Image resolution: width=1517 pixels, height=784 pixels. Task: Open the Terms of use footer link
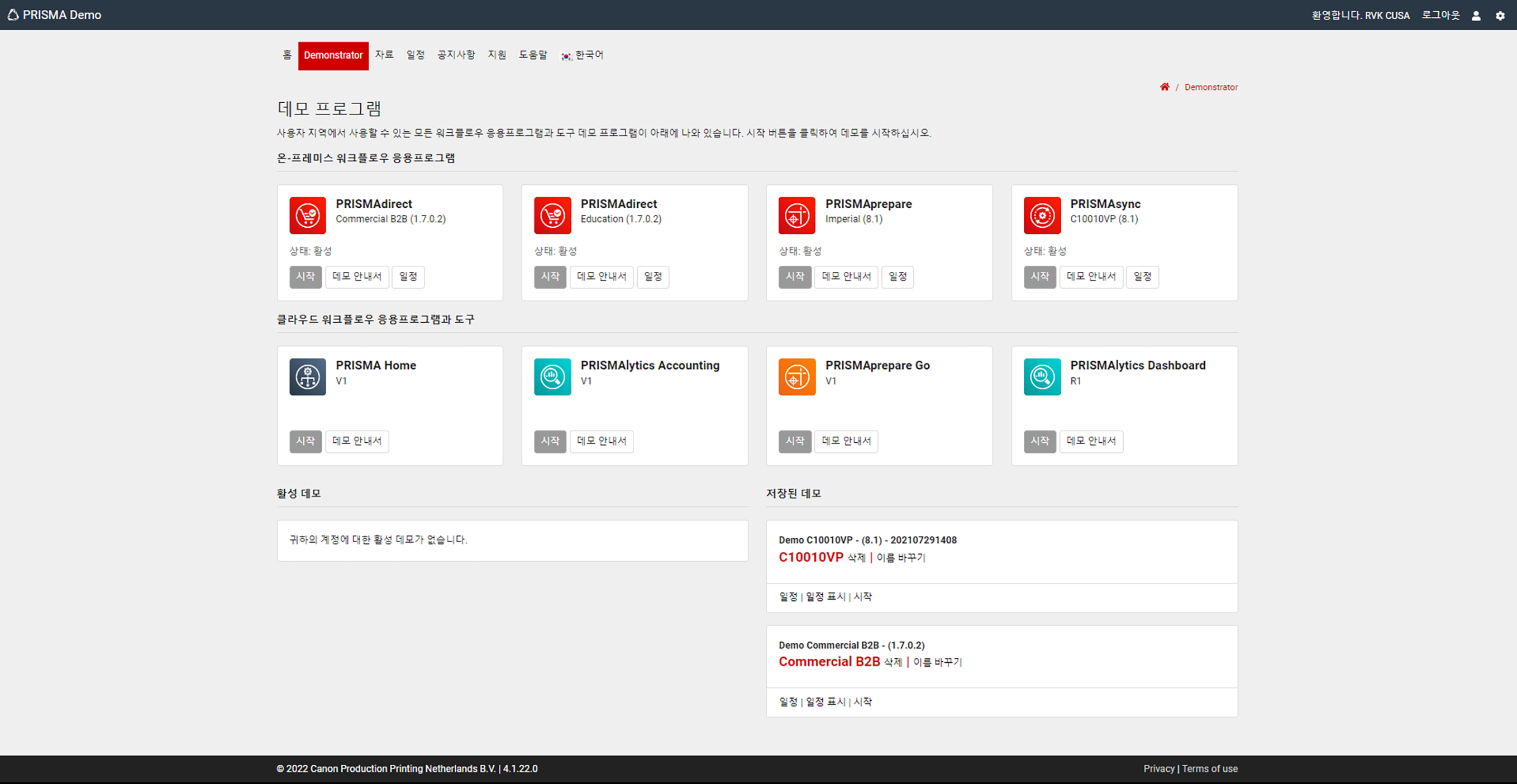point(1210,769)
